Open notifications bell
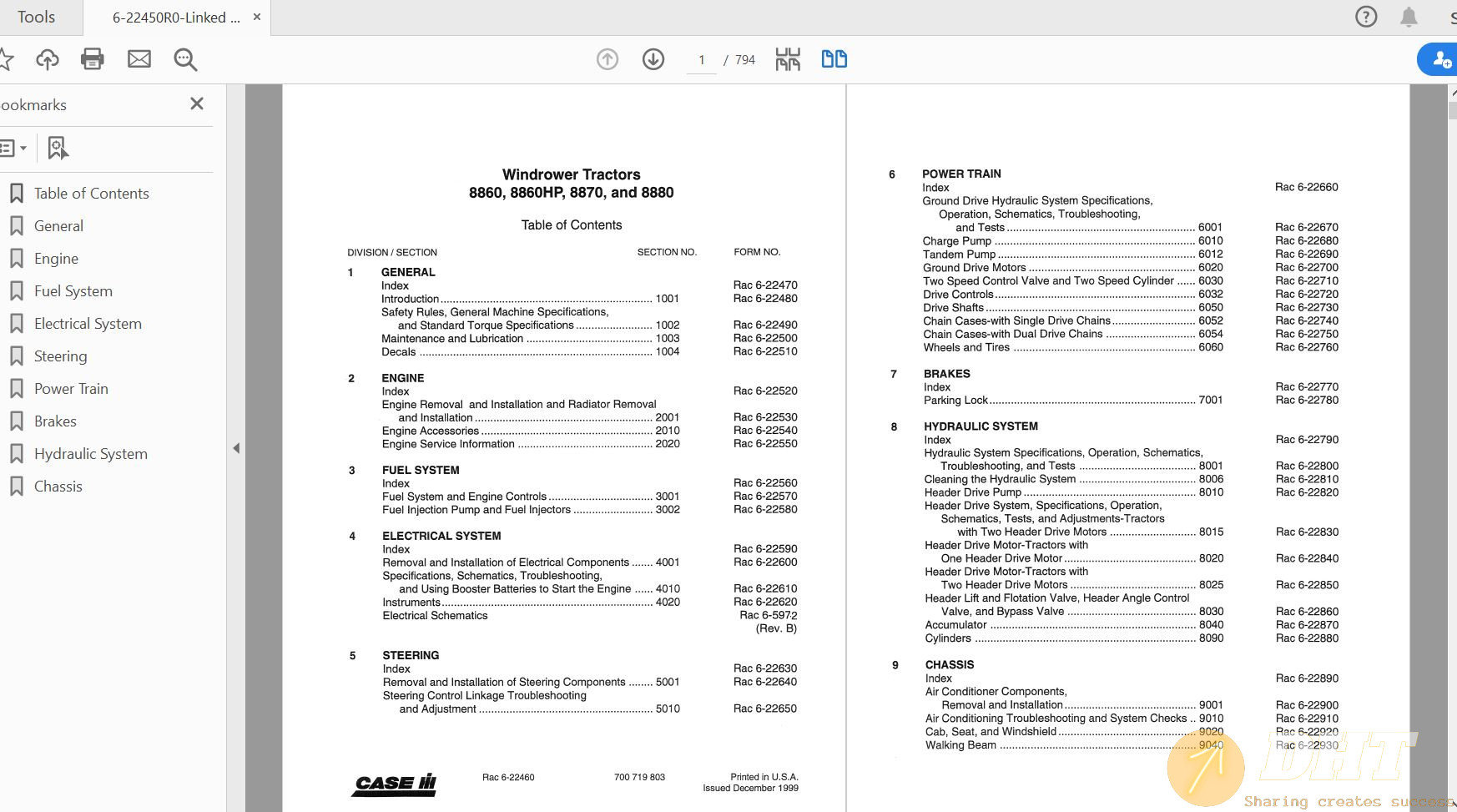 point(1409,17)
